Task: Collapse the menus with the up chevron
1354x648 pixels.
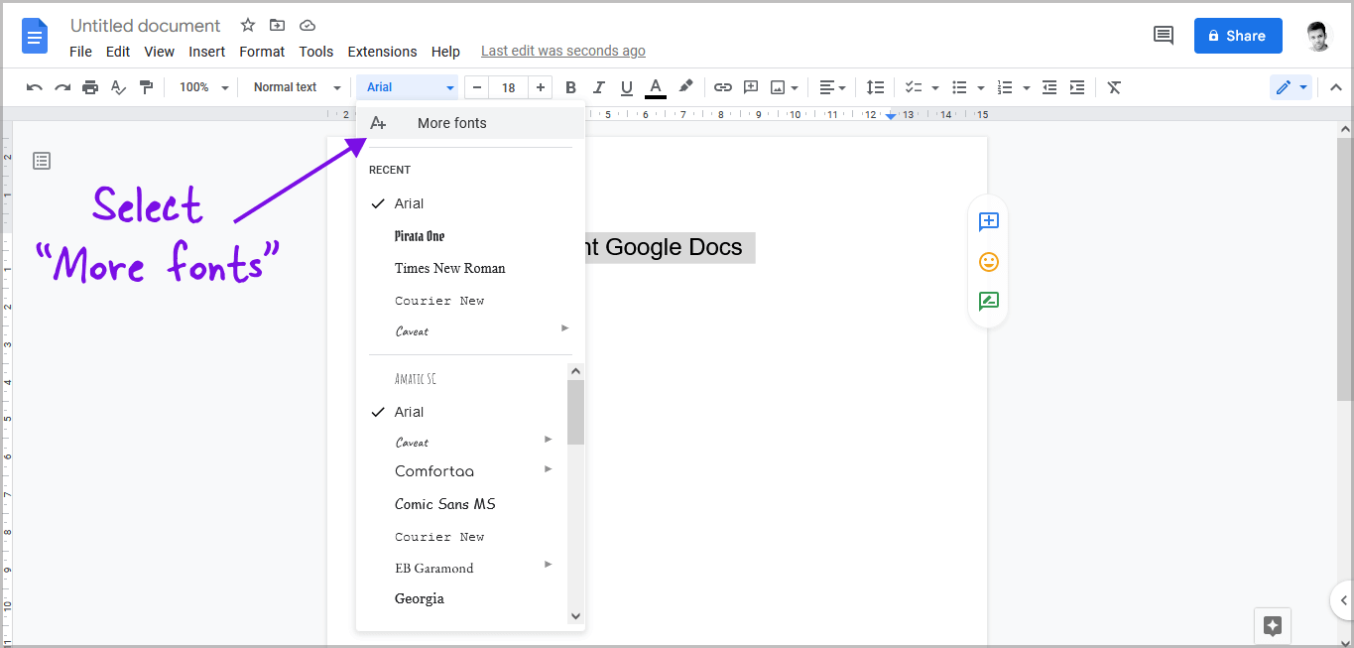Action: 1336,88
